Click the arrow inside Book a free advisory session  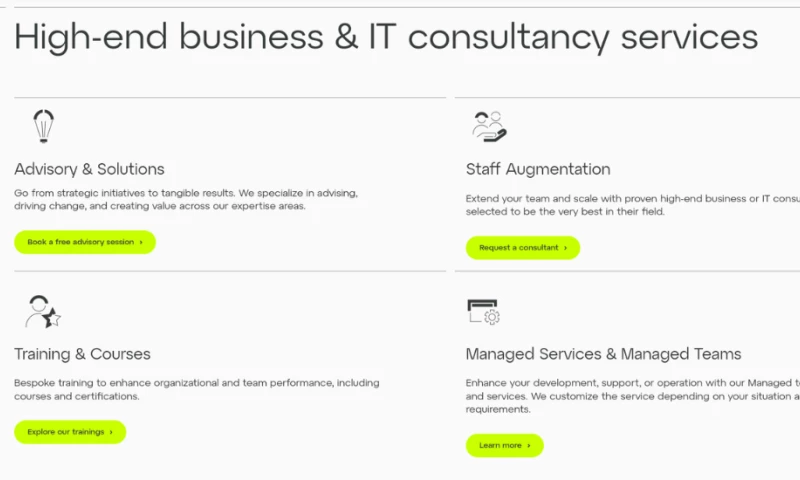coord(141,242)
